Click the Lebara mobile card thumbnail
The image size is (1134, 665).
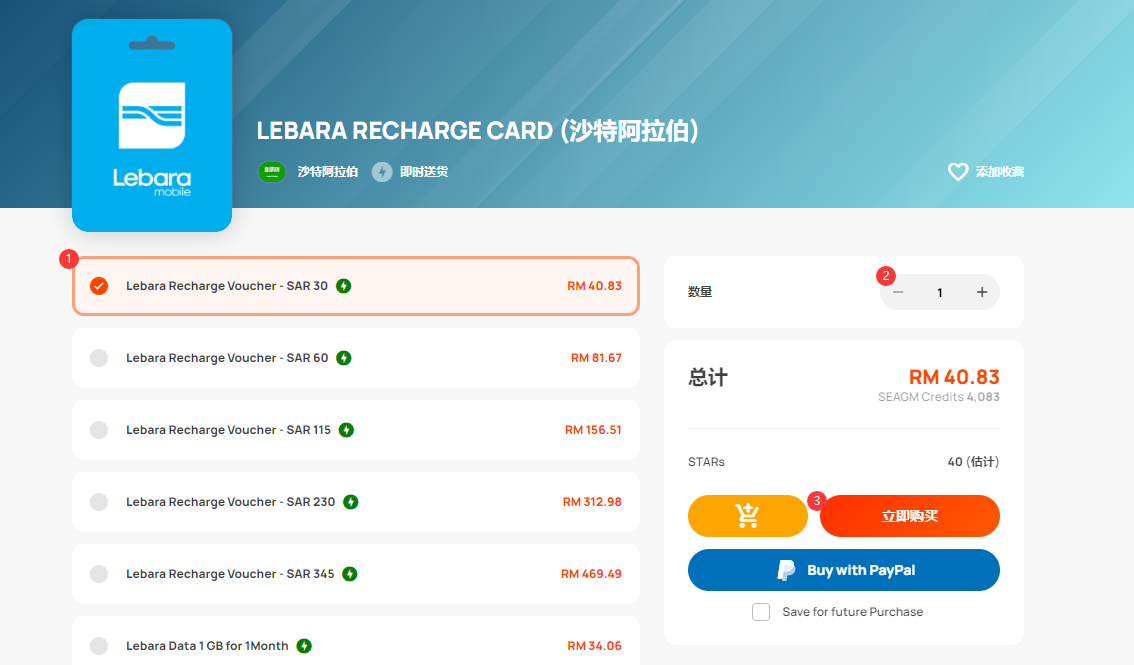(x=152, y=126)
